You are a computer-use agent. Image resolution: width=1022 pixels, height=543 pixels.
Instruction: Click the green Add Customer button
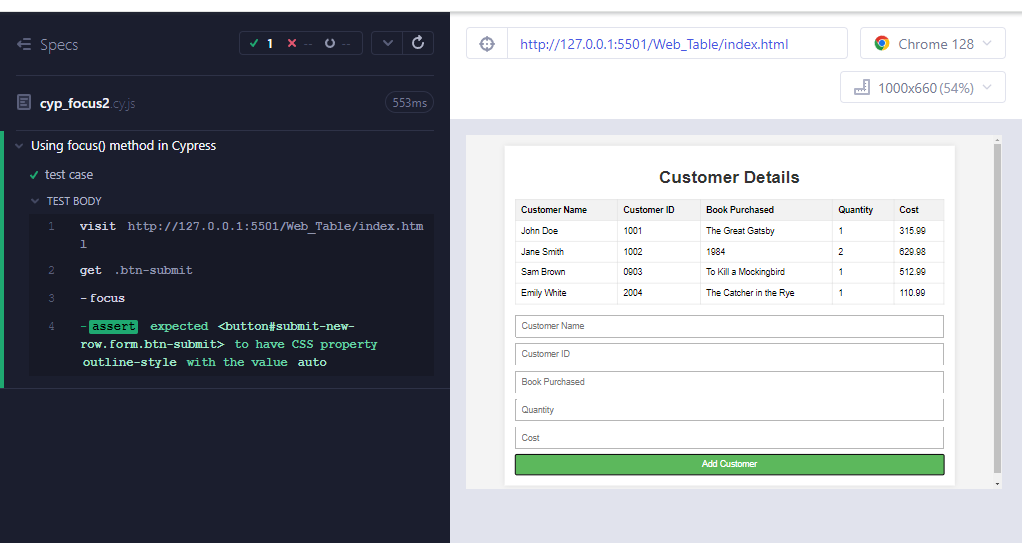pos(729,464)
